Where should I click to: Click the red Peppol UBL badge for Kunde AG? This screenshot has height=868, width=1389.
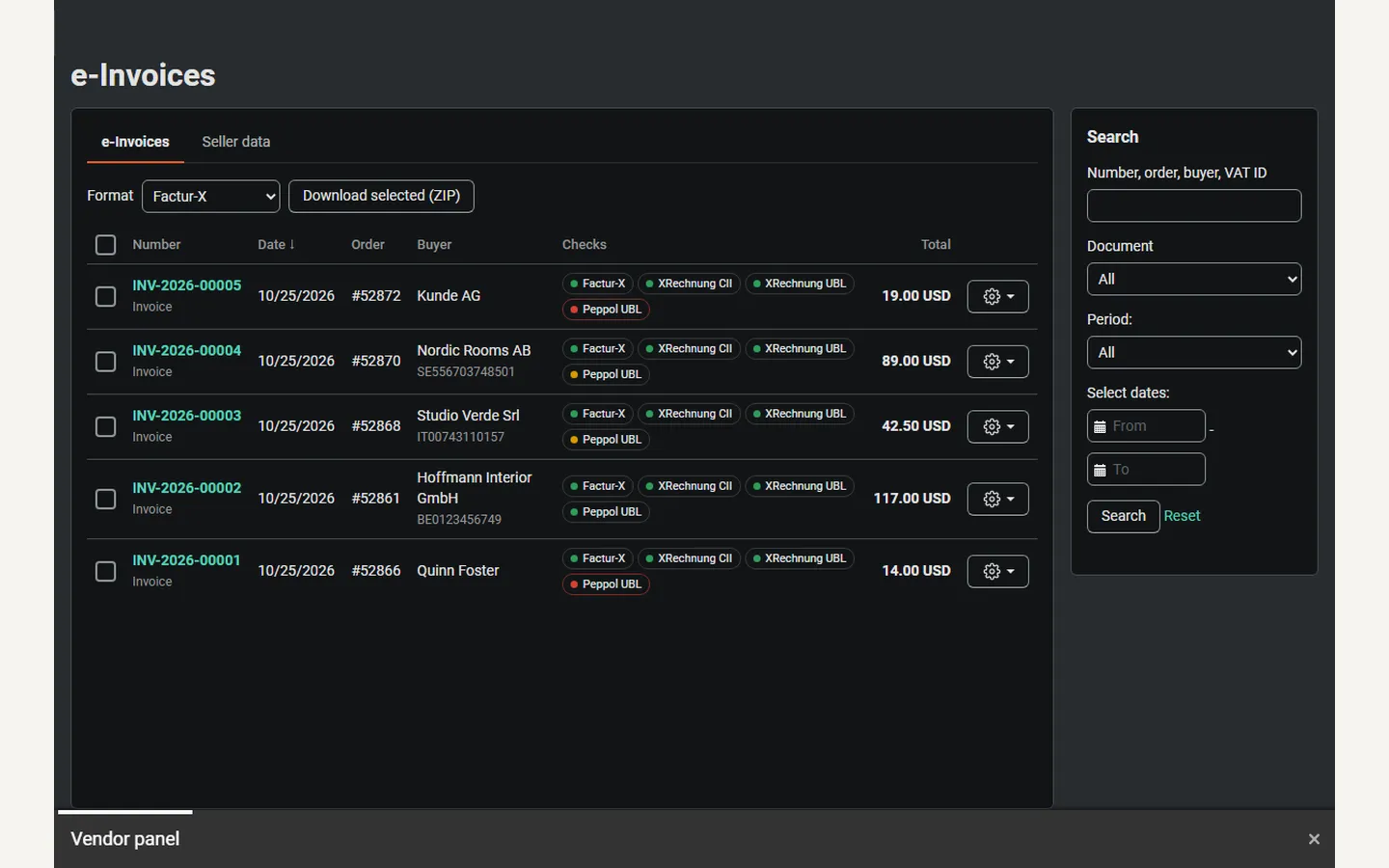606,310
